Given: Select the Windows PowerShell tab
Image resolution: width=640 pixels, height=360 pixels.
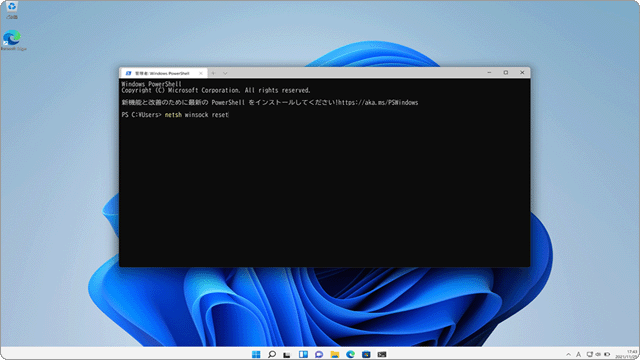Looking at the screenshot, I should click(163, 73).
